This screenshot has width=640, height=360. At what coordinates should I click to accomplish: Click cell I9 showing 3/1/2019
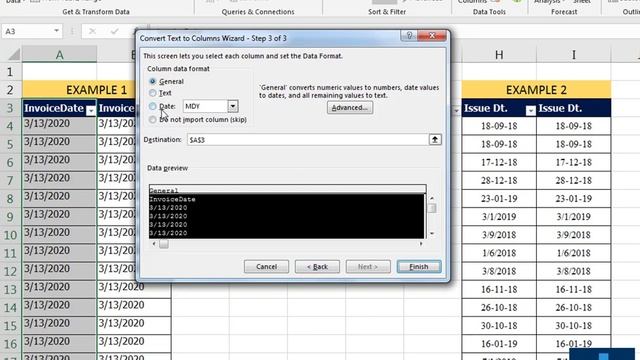coord(574,217)
